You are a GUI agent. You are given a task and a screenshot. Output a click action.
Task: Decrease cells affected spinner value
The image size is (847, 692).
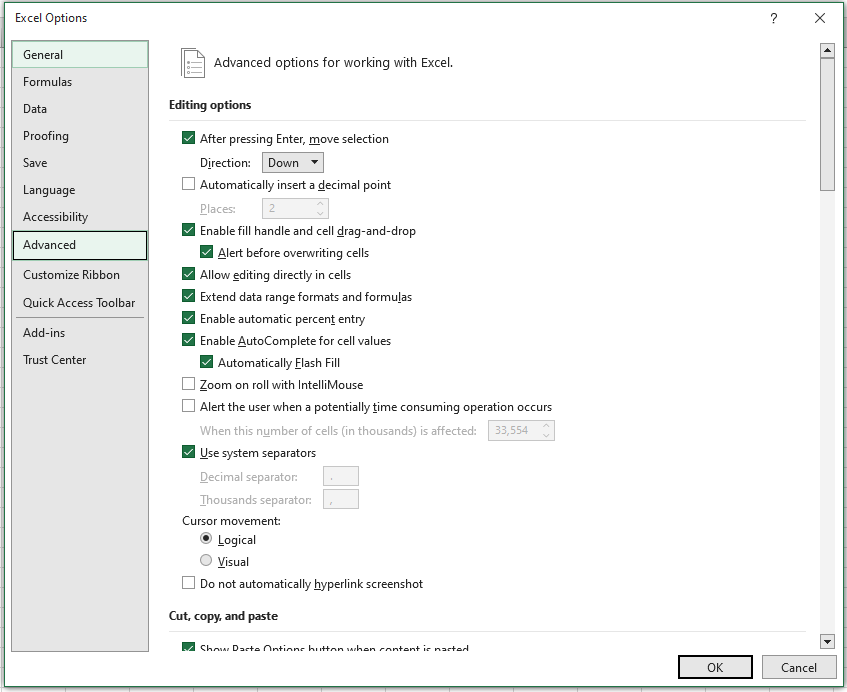[x=546, y=435]
